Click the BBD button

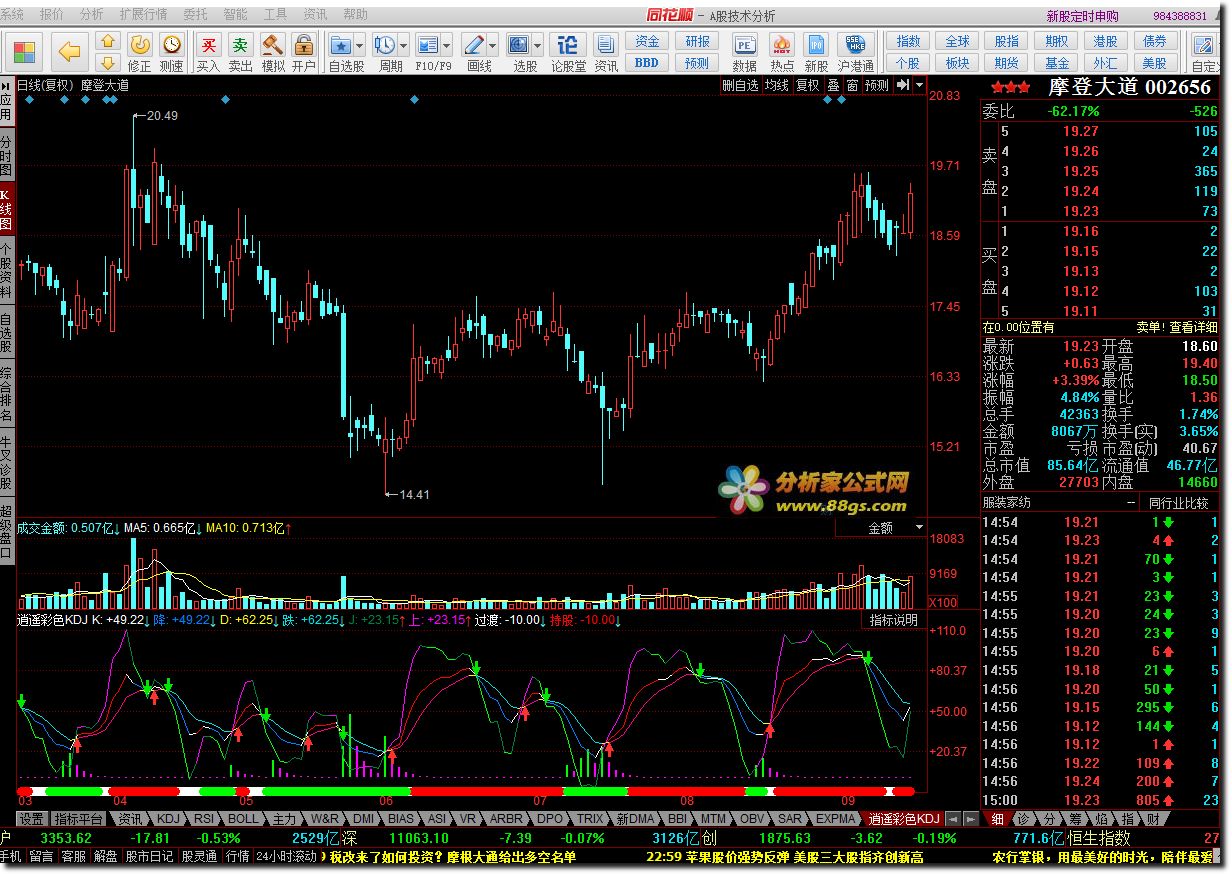647,62
